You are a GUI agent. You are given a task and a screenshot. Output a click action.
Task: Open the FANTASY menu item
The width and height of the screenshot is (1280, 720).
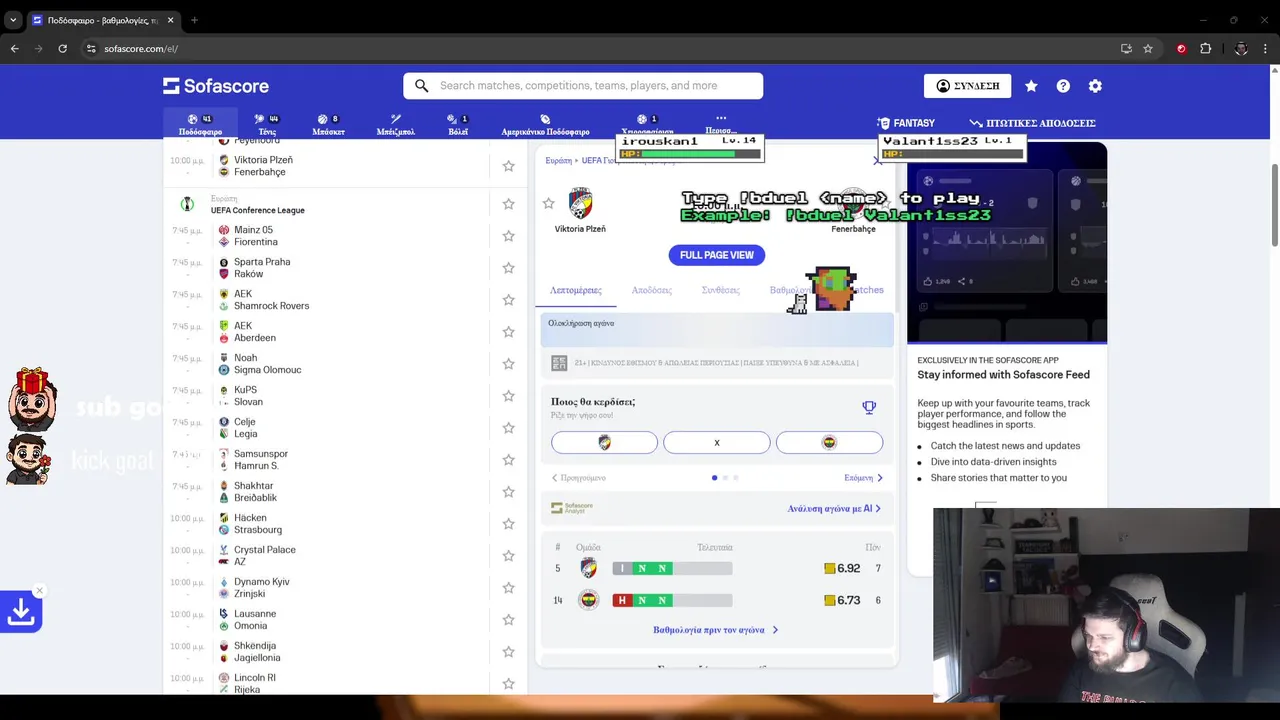(905, 123)
